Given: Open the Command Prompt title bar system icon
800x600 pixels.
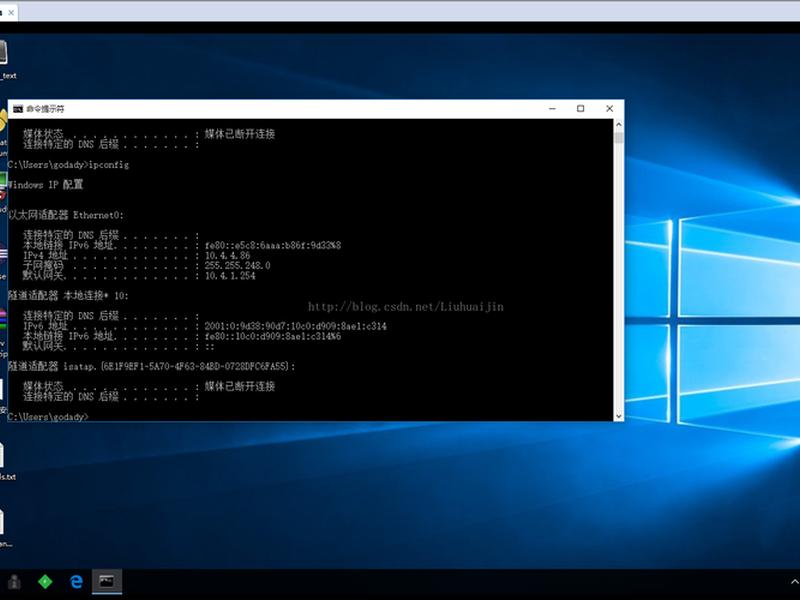Looking at the screenshot, I should click(18, 109).
